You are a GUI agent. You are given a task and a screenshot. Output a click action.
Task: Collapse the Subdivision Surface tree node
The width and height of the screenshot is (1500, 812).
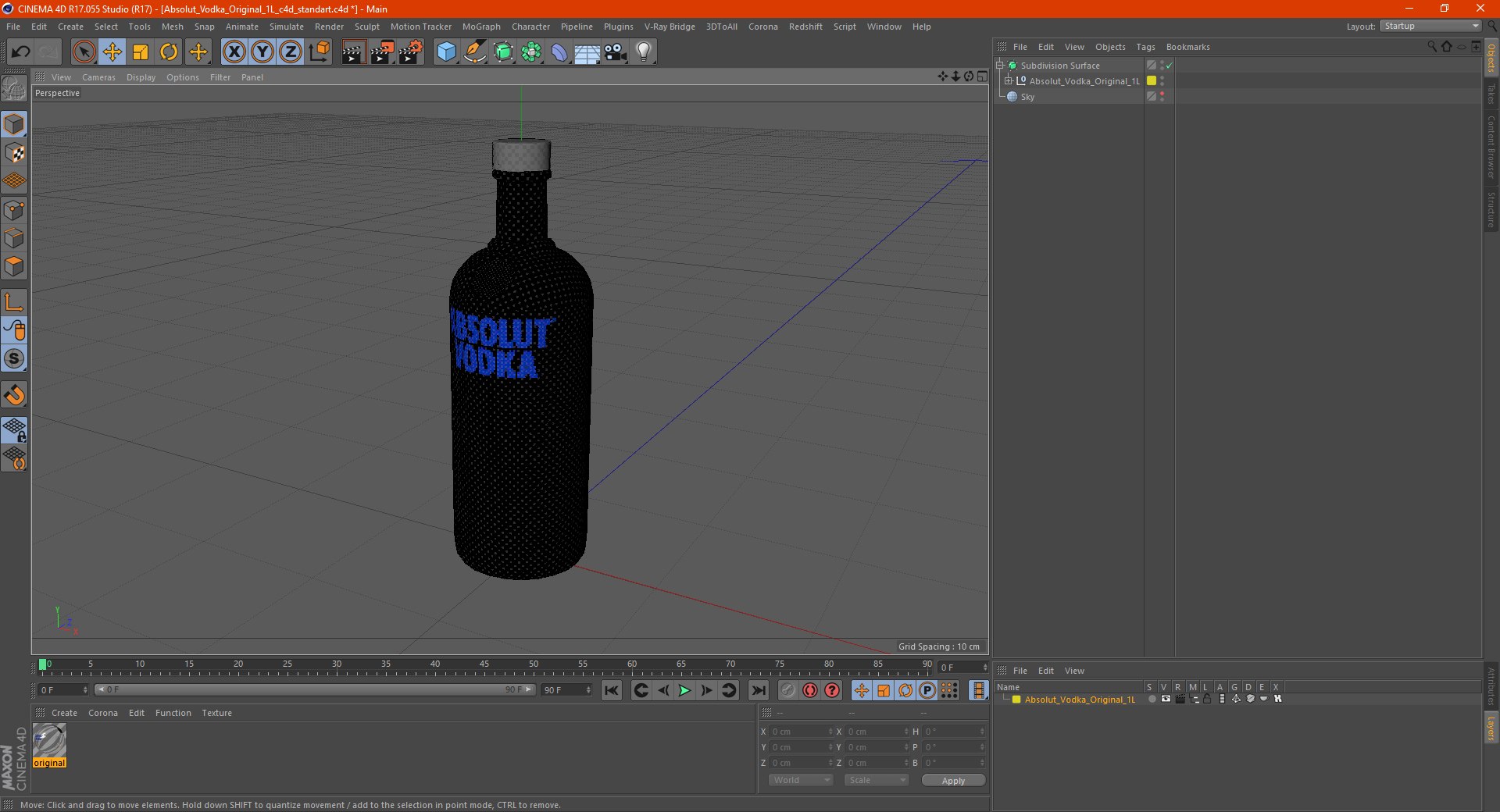pos(1000,66)
